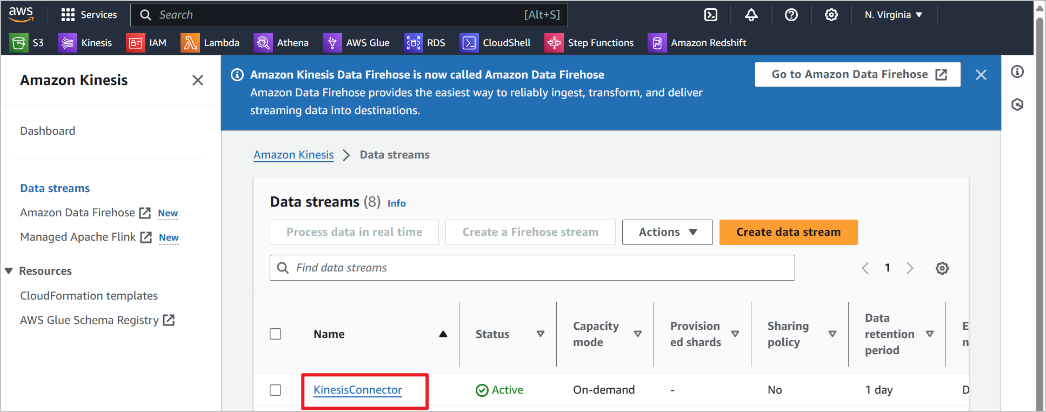Open the AWS logo home
The image size is (1046, 412).
pyautogui.click(x=21, y=14)
